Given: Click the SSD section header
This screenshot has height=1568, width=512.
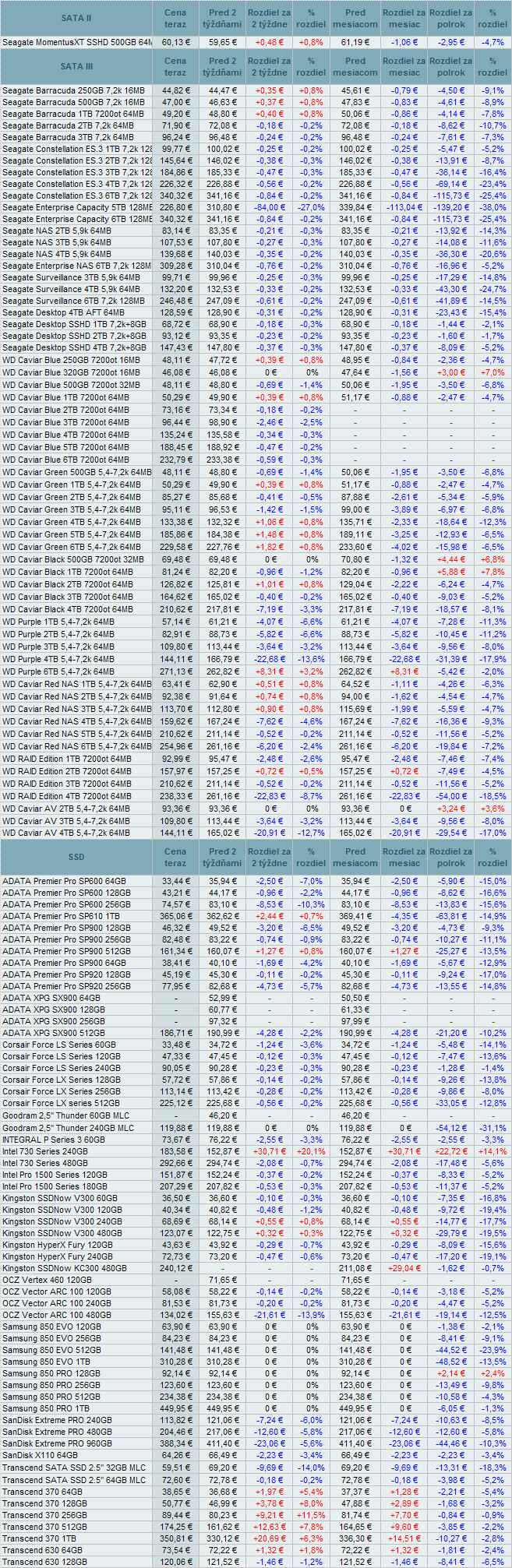Looking at the screenshot, I should 76,857.
